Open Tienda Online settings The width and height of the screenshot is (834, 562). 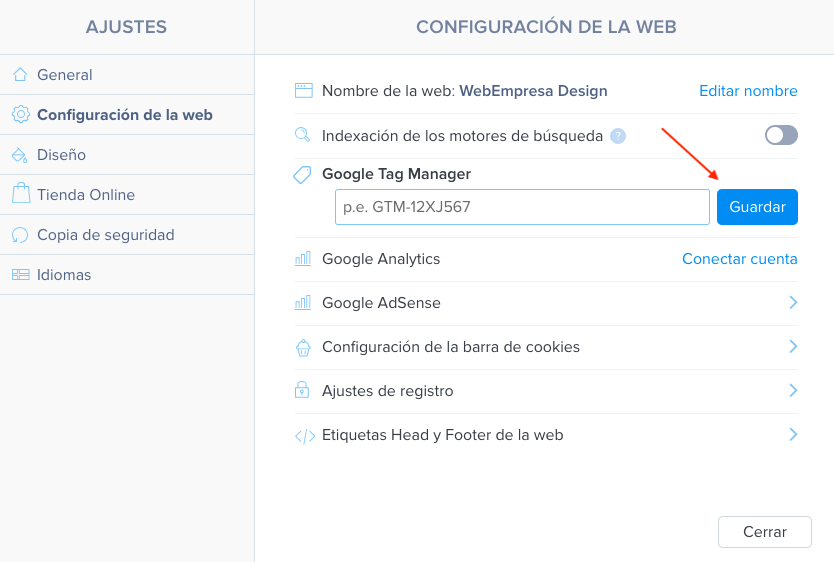point(127,195)
